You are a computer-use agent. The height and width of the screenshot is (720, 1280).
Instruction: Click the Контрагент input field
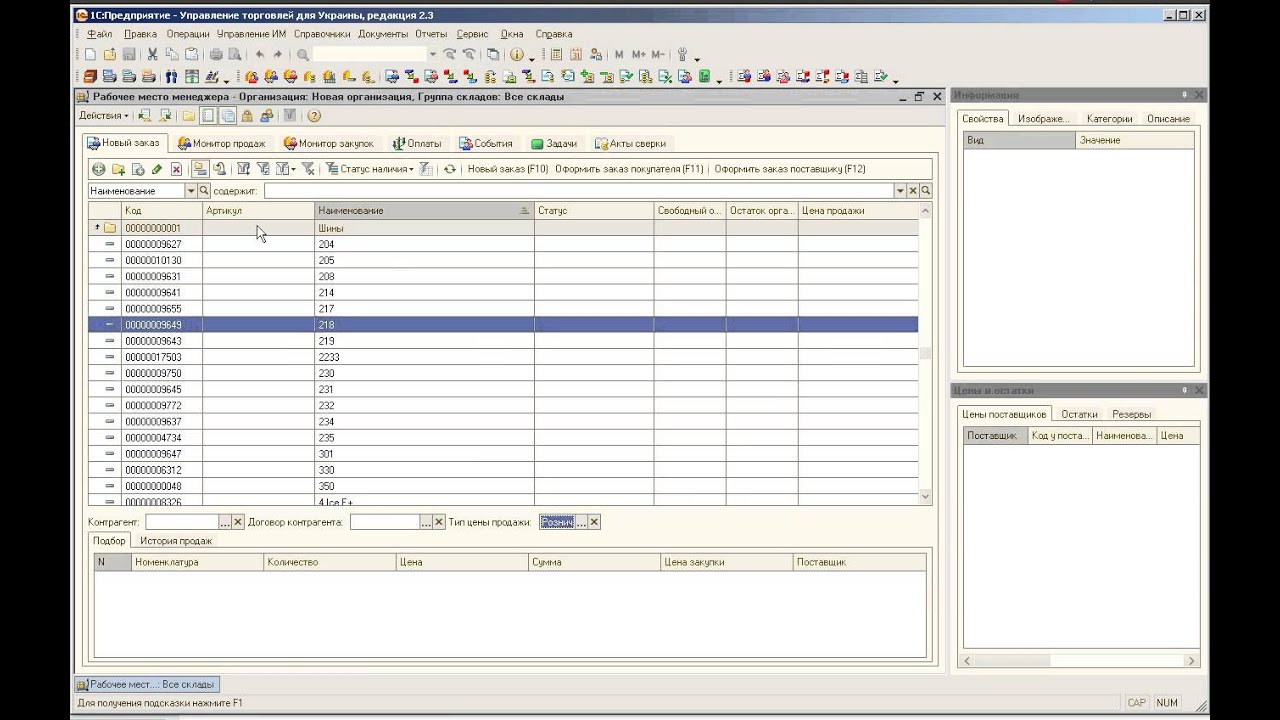[182, 522]
